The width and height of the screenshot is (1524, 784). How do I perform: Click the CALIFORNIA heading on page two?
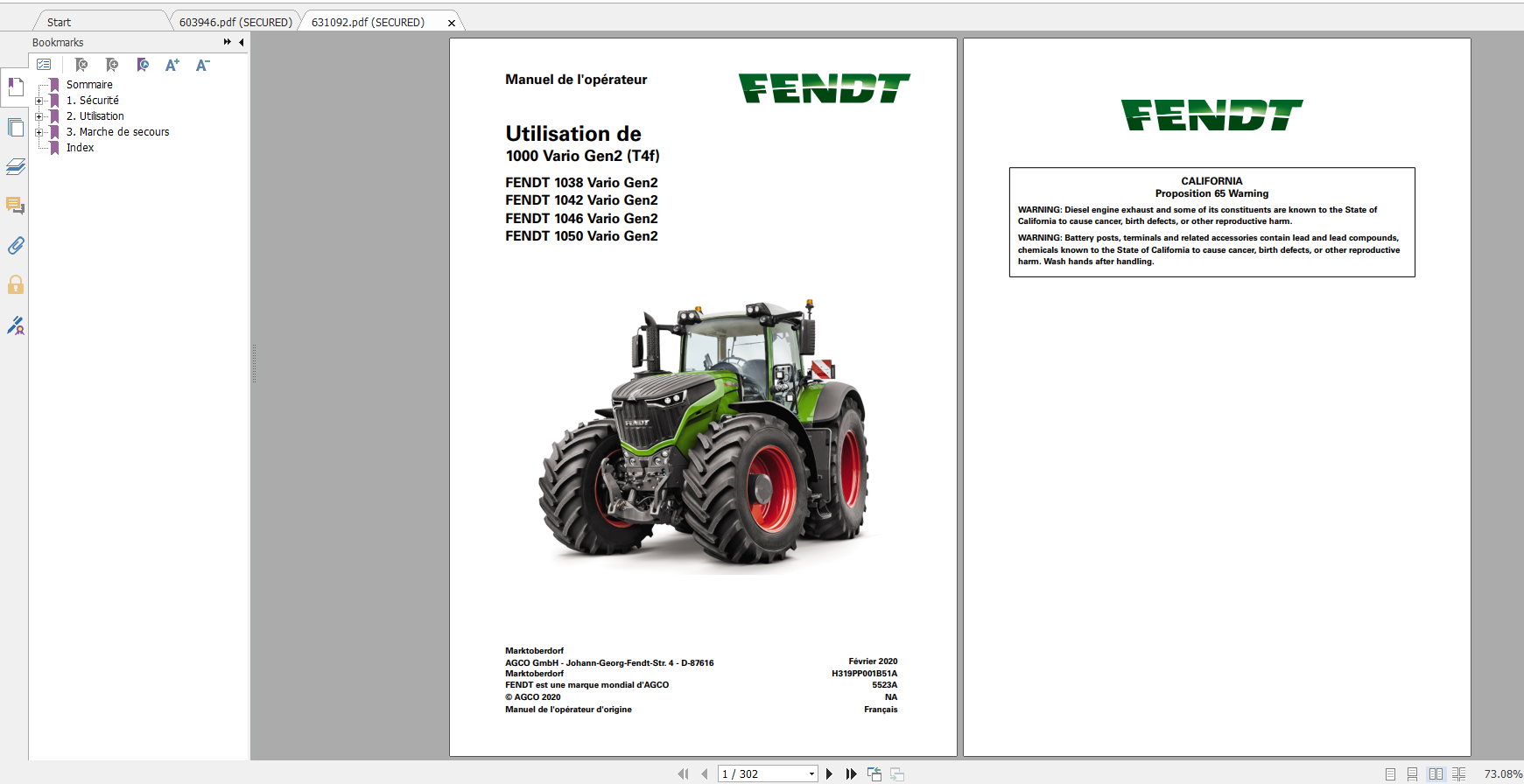coord(1211,181)
